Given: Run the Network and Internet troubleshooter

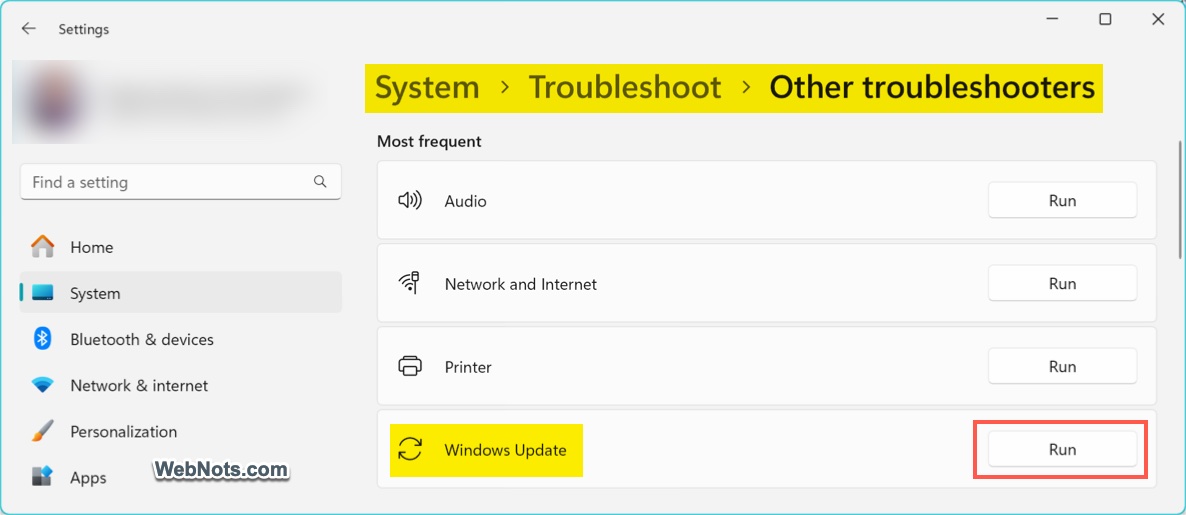Looking at the screenshot, I should point(1062,284).
